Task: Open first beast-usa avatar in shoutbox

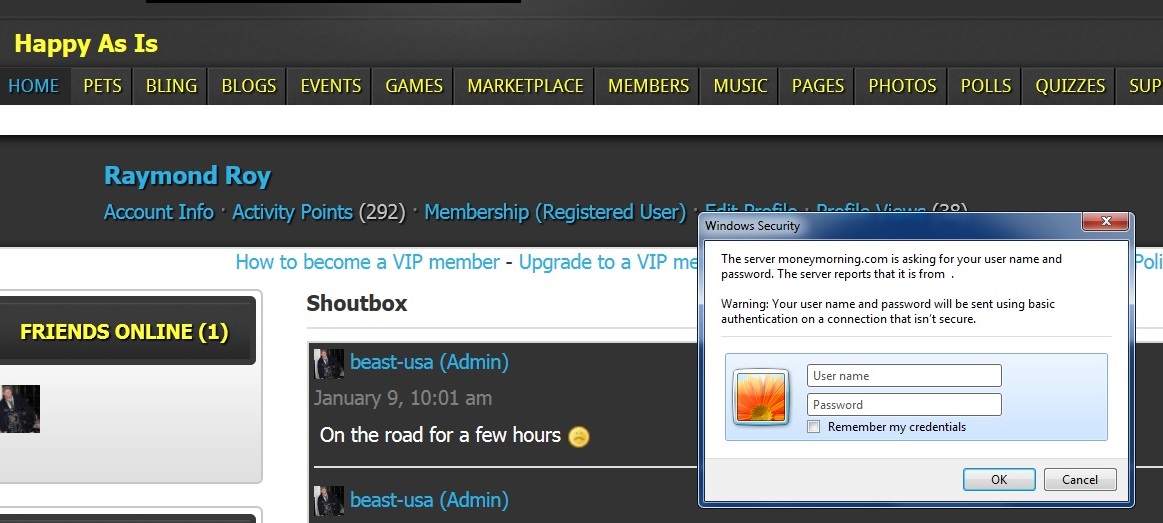Action: (329, 363)
